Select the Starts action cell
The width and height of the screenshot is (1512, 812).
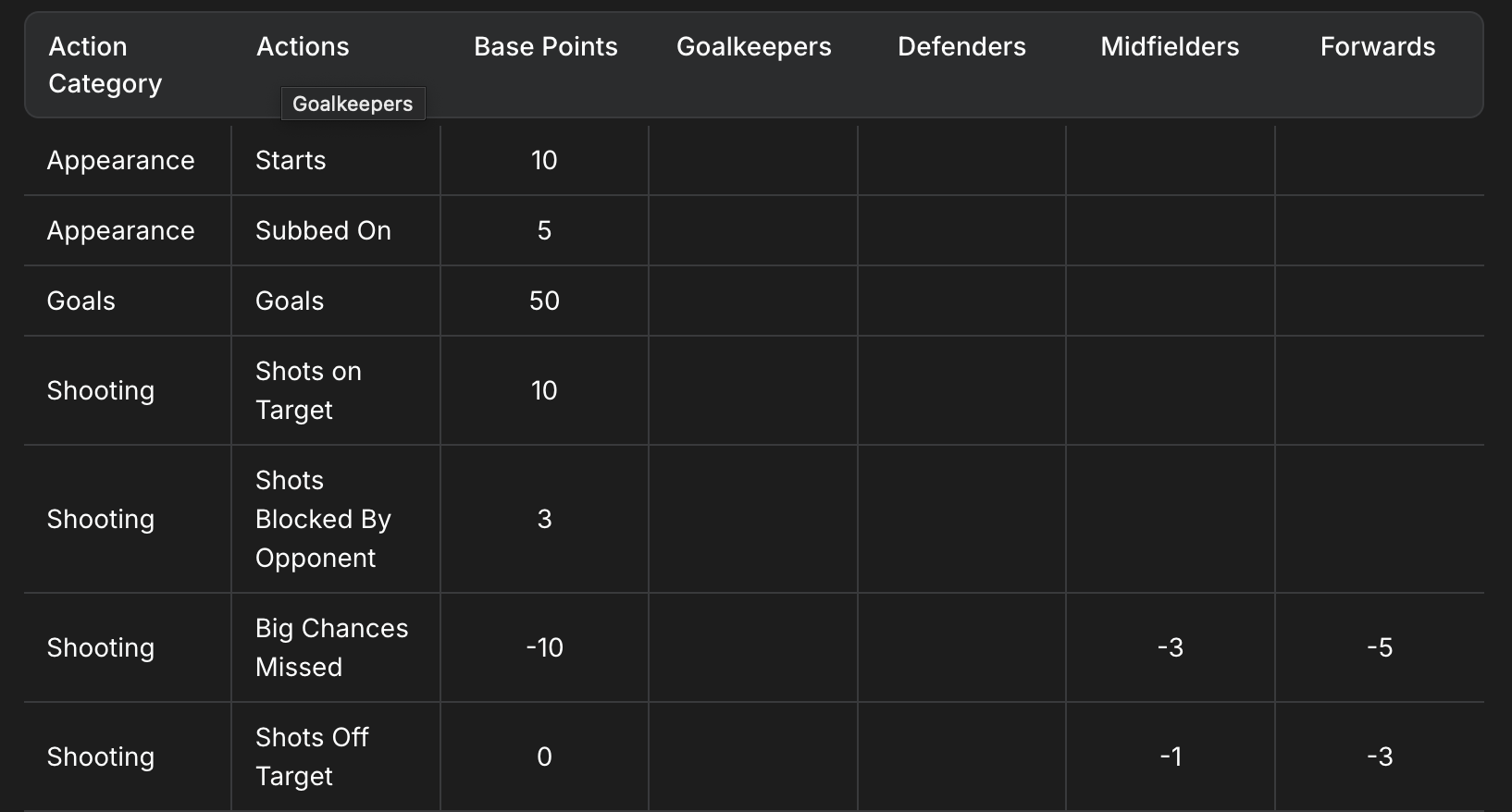(x=291, y=160)
